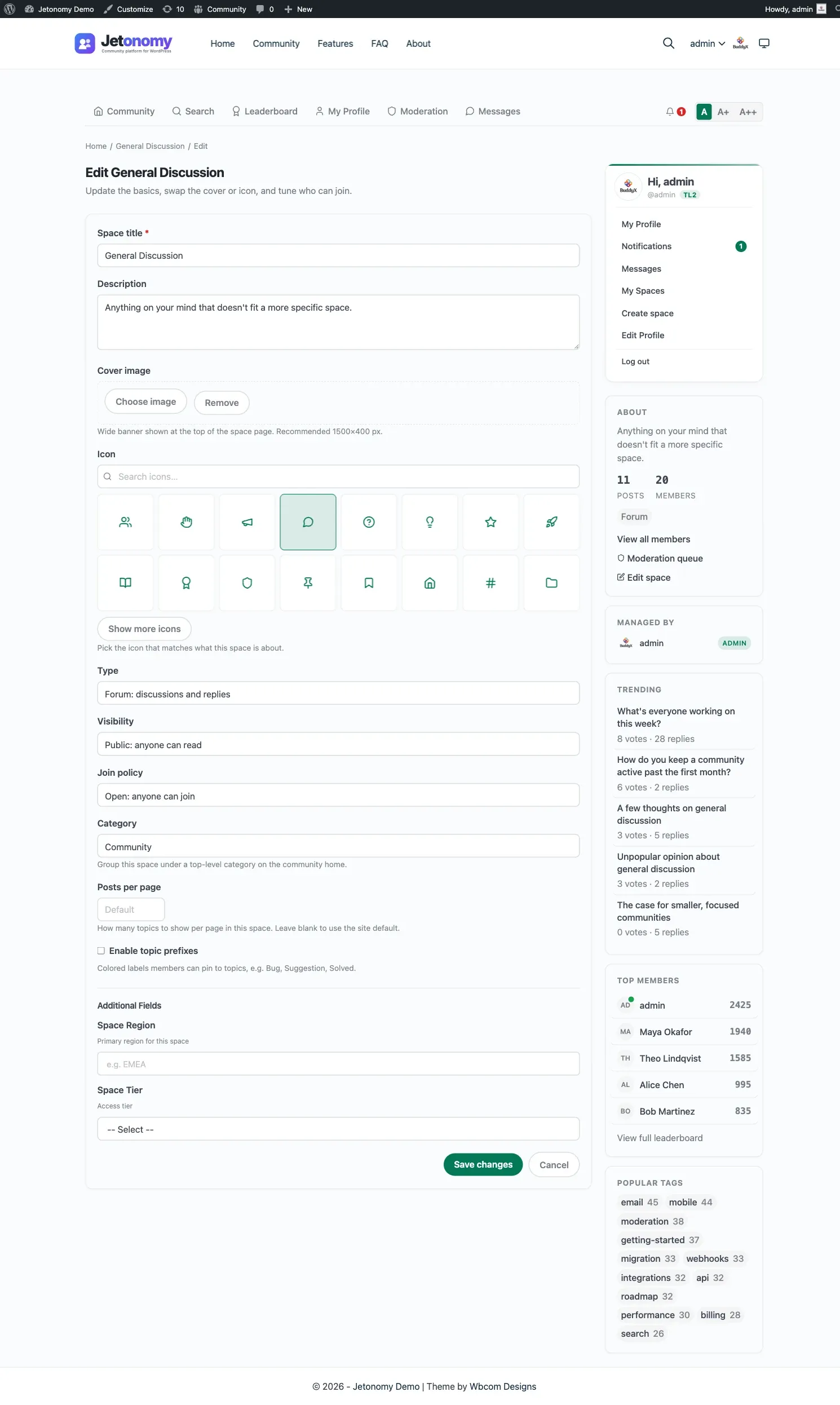Pick the megaphone icon for the space
The width and height of the screenshot is (840, 1405).
(247, 522)
